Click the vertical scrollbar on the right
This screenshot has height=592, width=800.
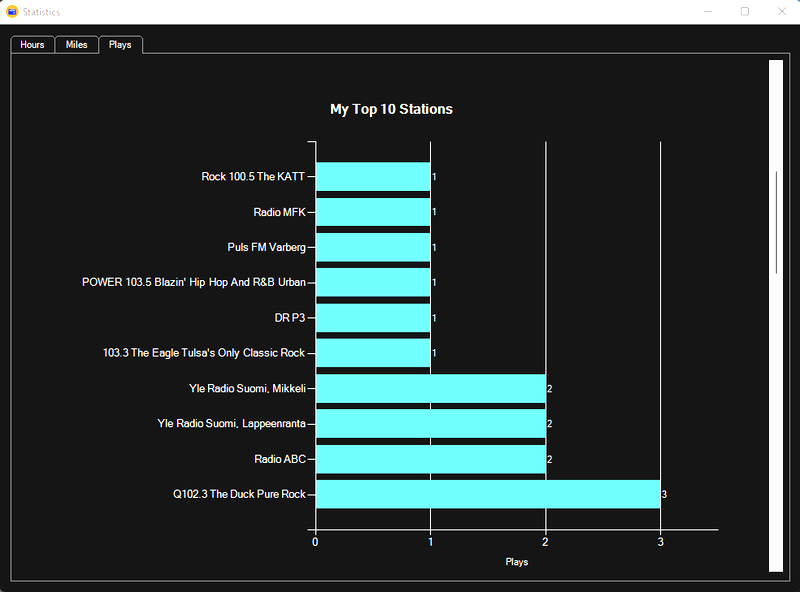[x=776, y=222]
